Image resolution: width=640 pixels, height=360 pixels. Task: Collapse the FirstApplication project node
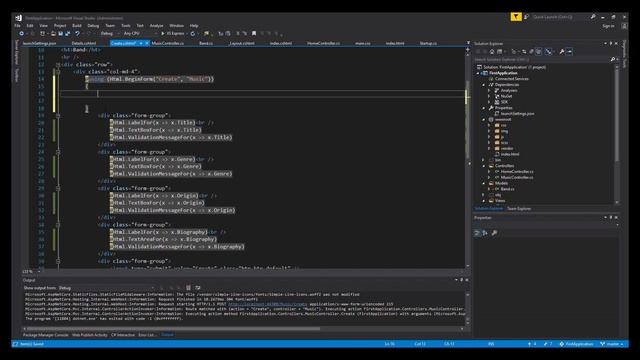click(478, 73)
